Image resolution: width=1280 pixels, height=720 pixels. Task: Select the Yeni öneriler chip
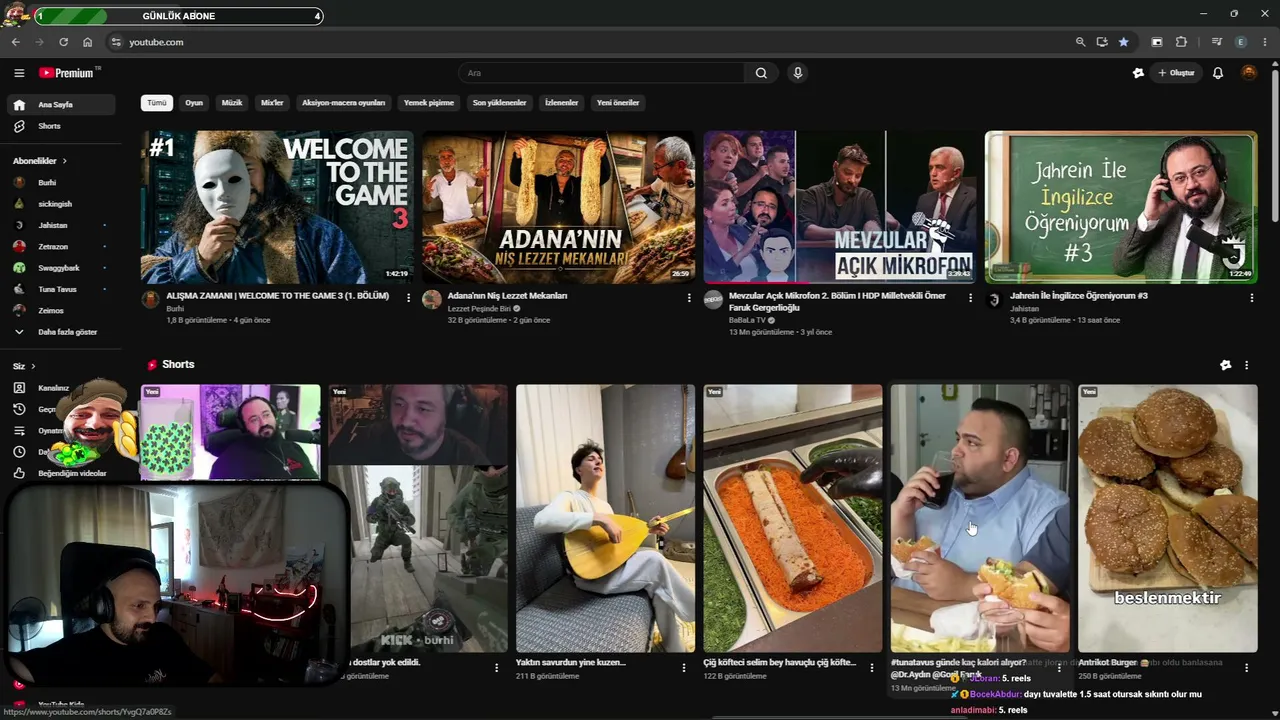tap(618, 102)
